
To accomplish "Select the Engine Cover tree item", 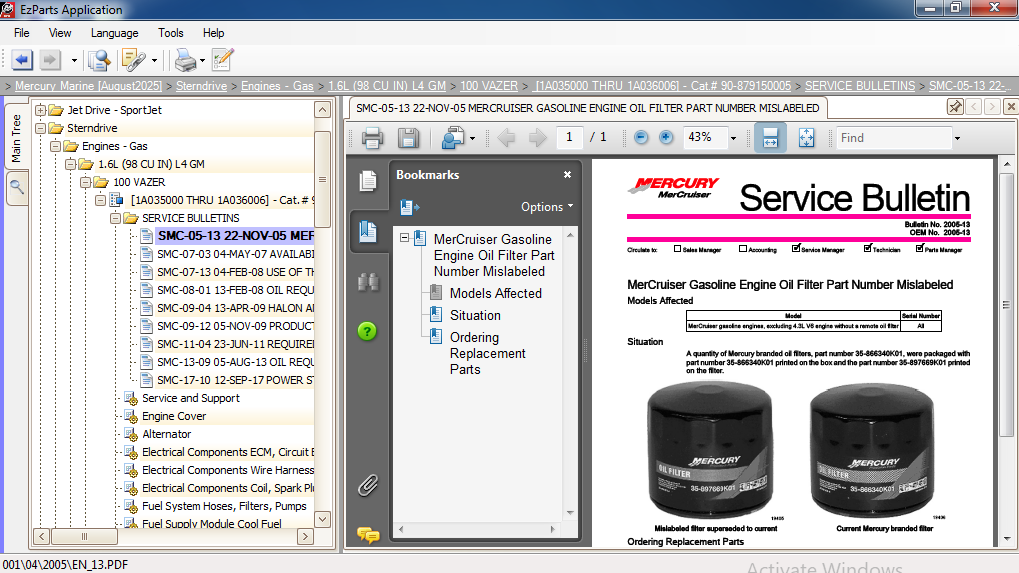I will 174,416.
